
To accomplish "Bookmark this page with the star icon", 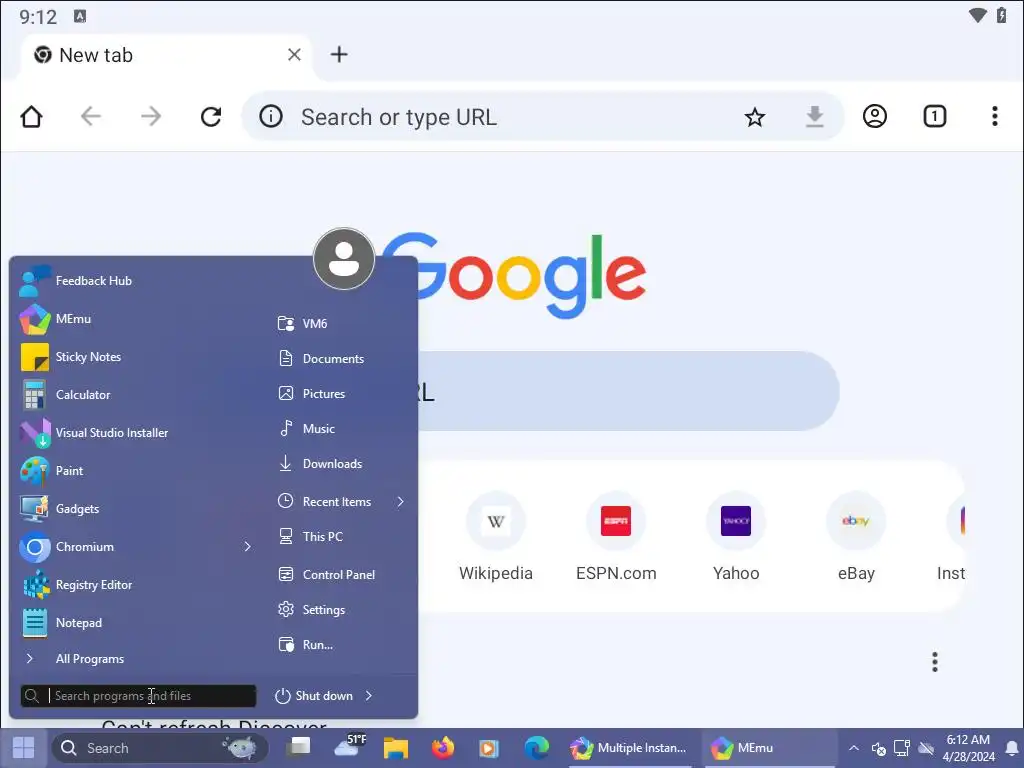I will [x=754, y=117].
